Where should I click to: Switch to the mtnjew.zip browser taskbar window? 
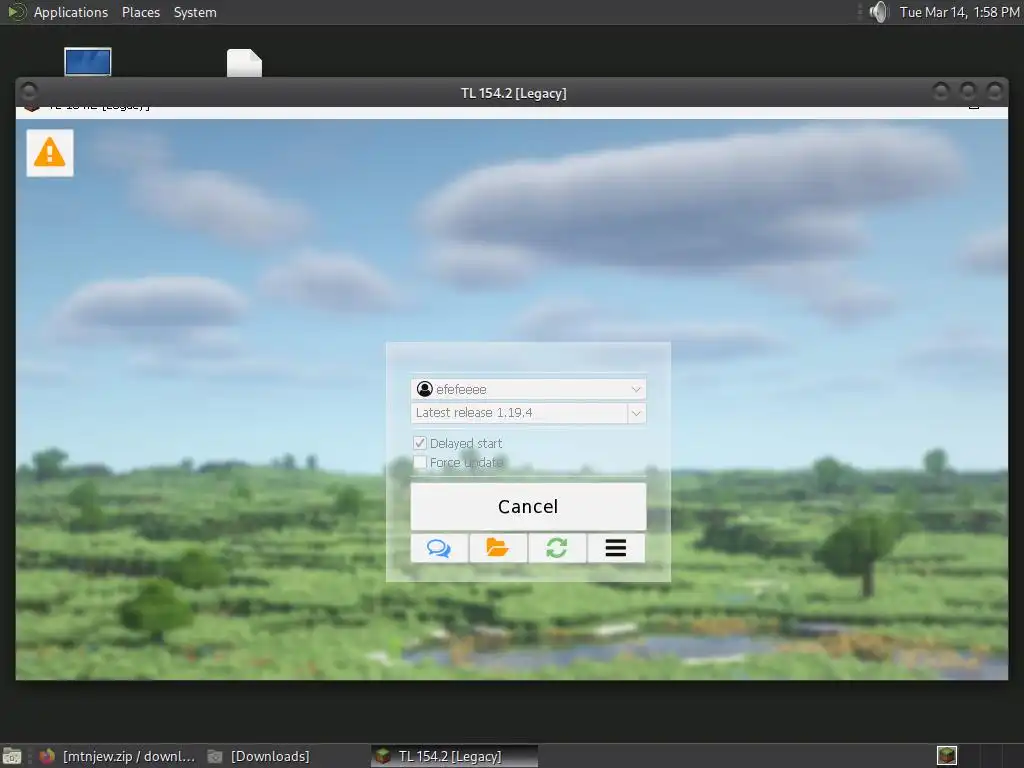[118, 756]
